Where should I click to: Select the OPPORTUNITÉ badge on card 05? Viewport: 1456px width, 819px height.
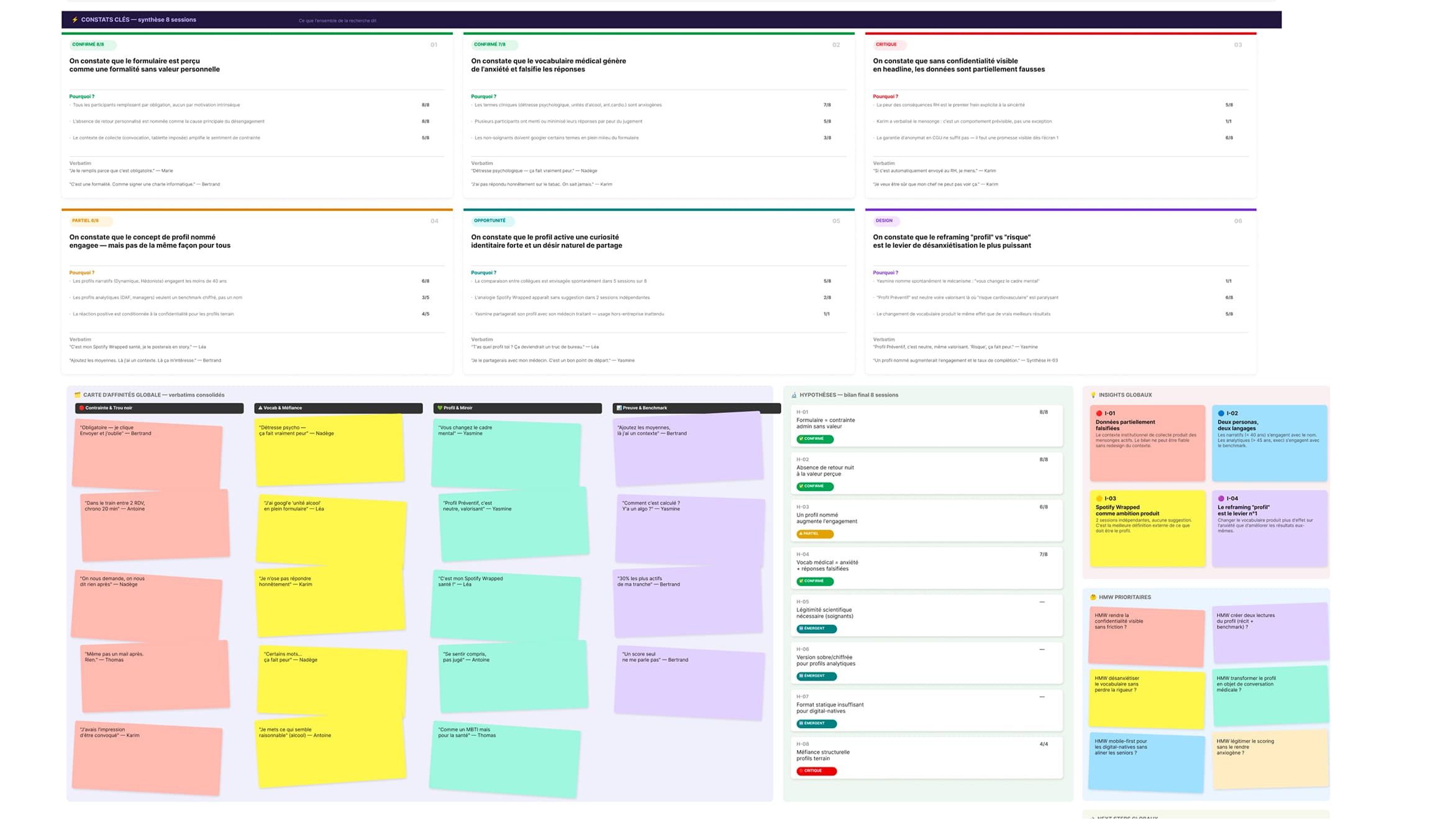pos(493,221)
